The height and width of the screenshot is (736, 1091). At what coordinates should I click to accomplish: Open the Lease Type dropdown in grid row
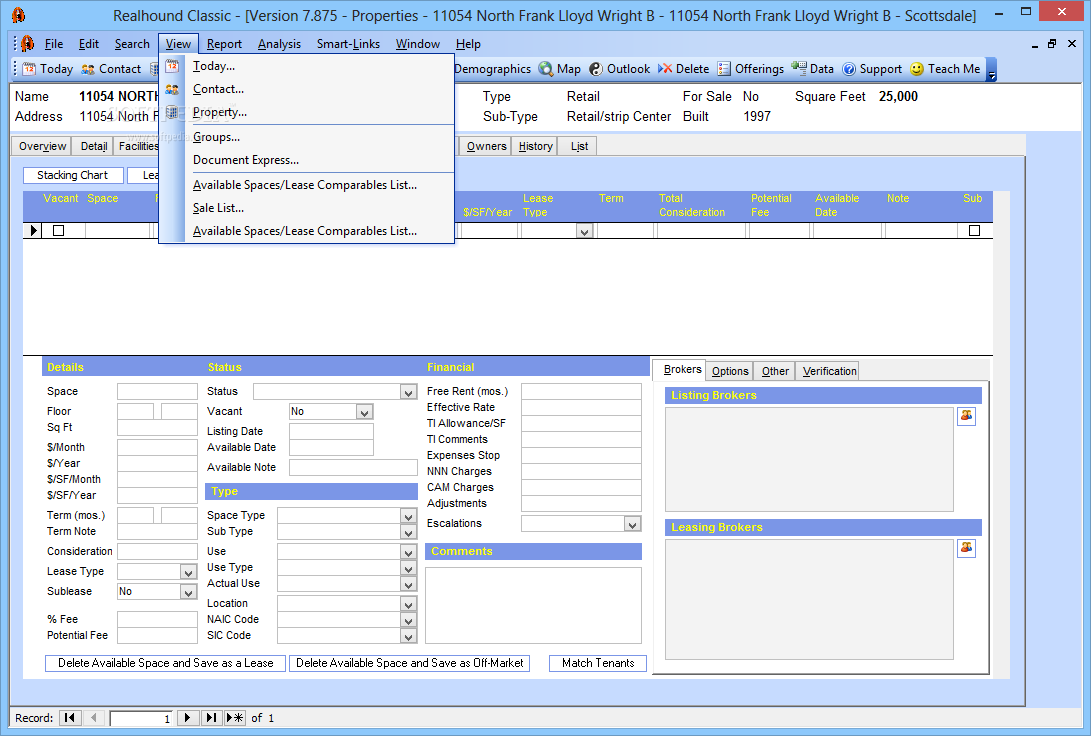pos(584,232)
